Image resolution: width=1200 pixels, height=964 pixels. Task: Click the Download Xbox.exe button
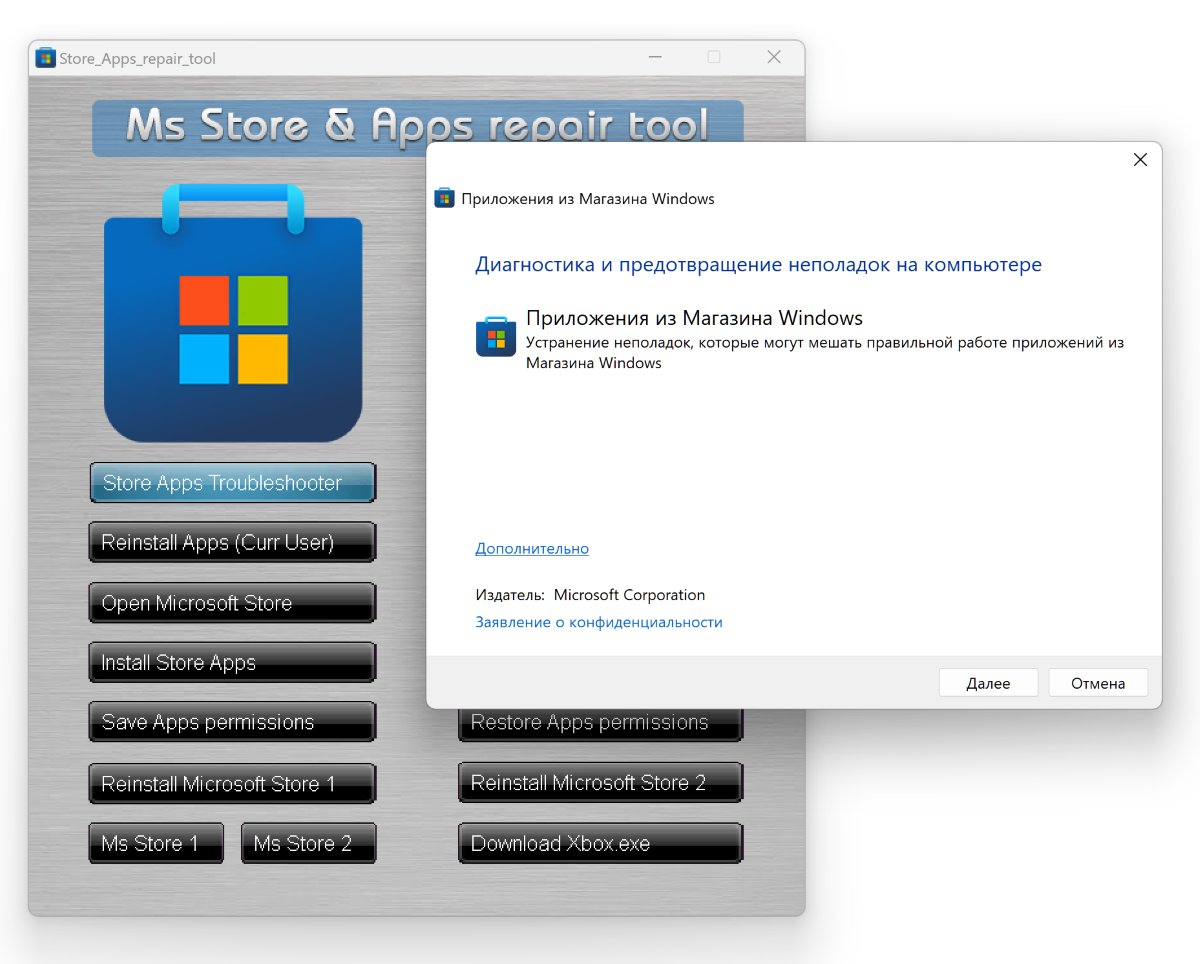[600, 843]
